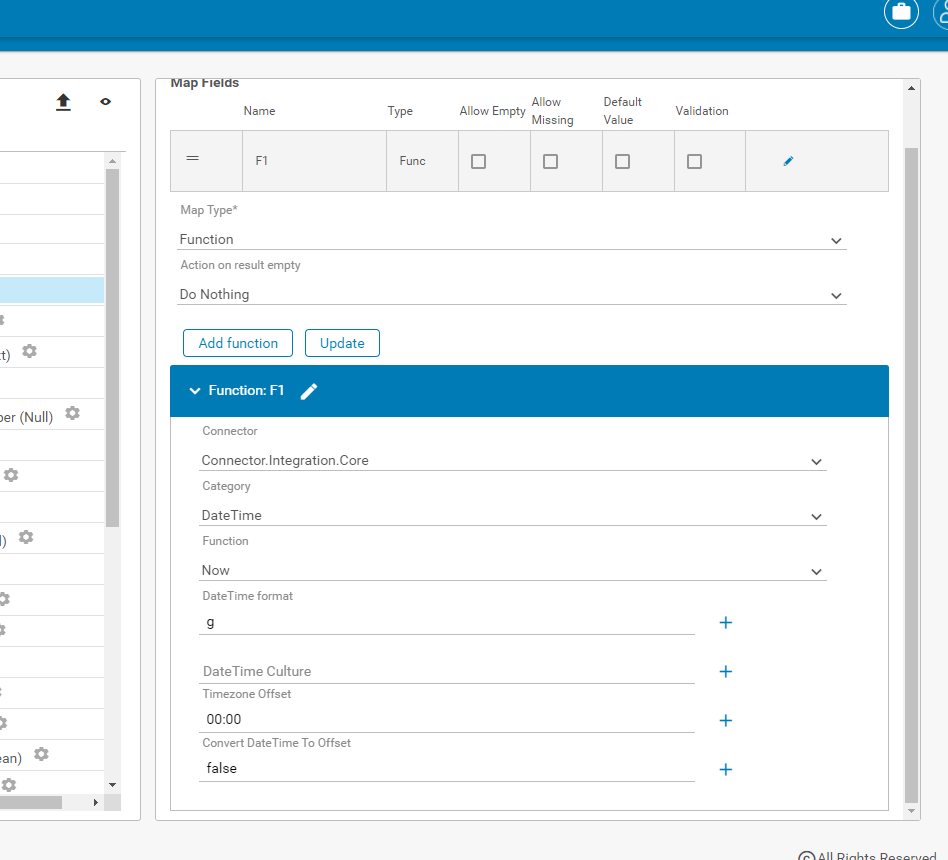Open the Category dropdown showing DateTime
The height and width of the screenshot is (860, 948).
pos(513,516)
